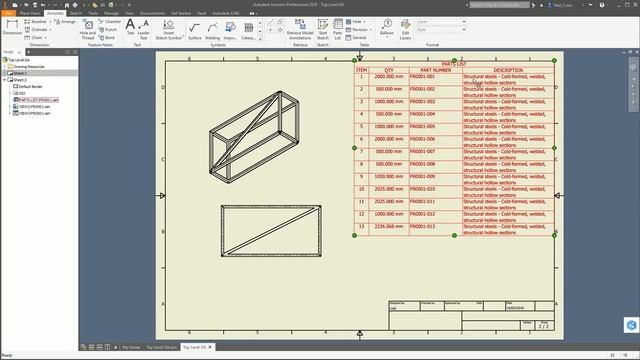Click part number FR0001-013 cell
Screen dimensions: 640x360
pos(436,229)
